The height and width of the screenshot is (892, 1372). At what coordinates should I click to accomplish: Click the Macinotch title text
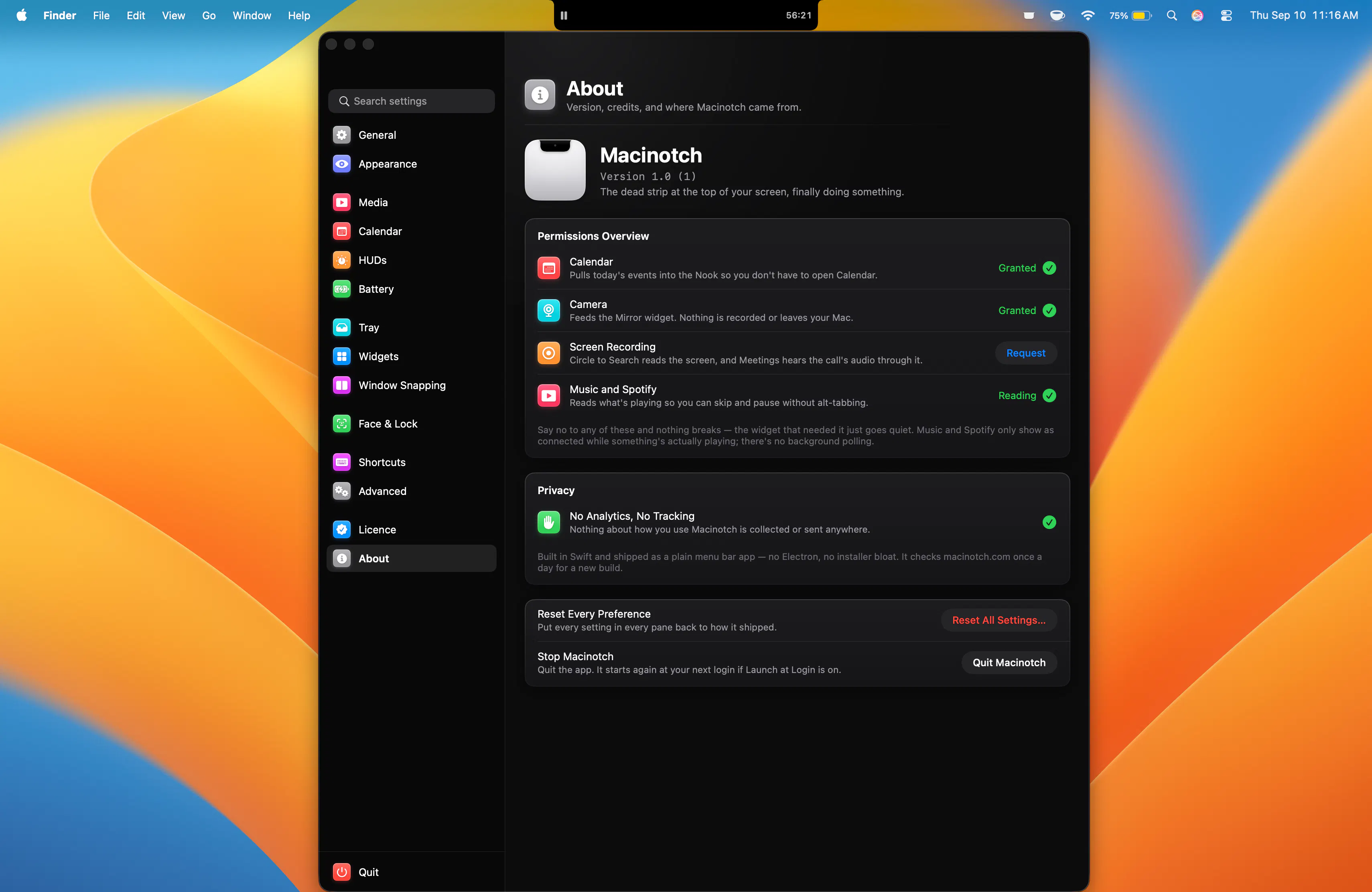(651, 156)
